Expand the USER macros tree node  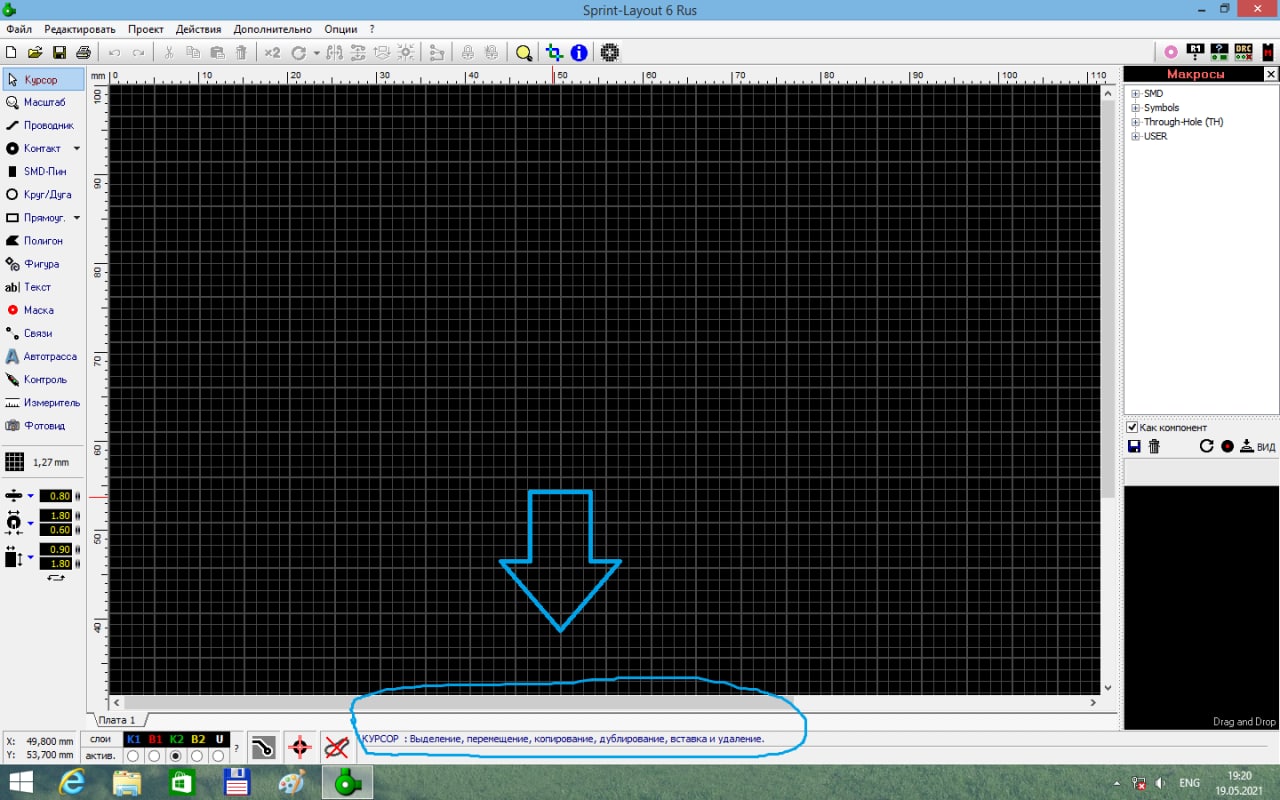1136,136
